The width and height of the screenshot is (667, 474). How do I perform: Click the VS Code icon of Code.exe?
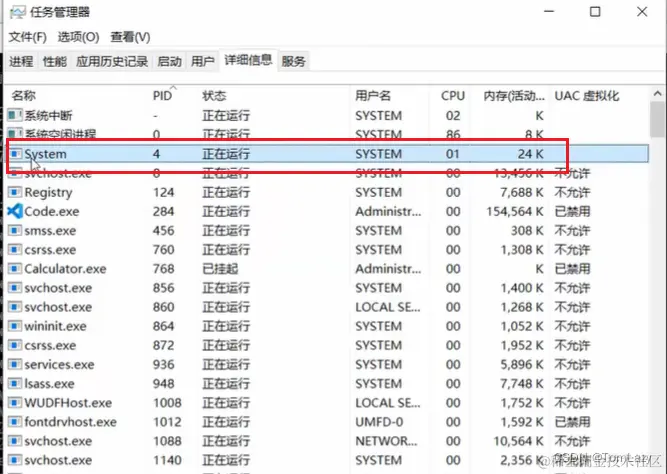[15, 211]
